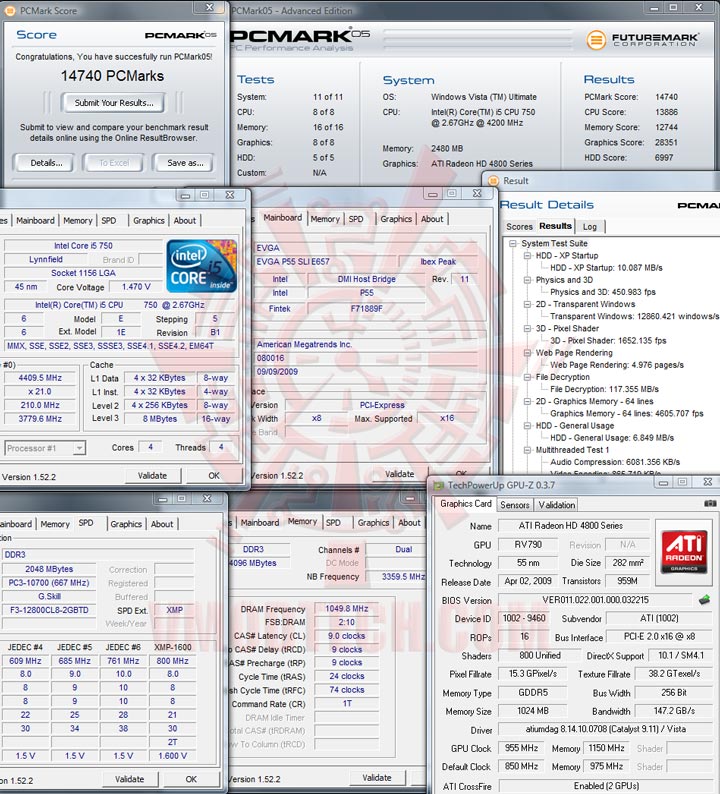The height and width of the screenshot is (794, 720).
Task: Click the GPU-Z screenshot camera icon
Action: tap(710, 503)
